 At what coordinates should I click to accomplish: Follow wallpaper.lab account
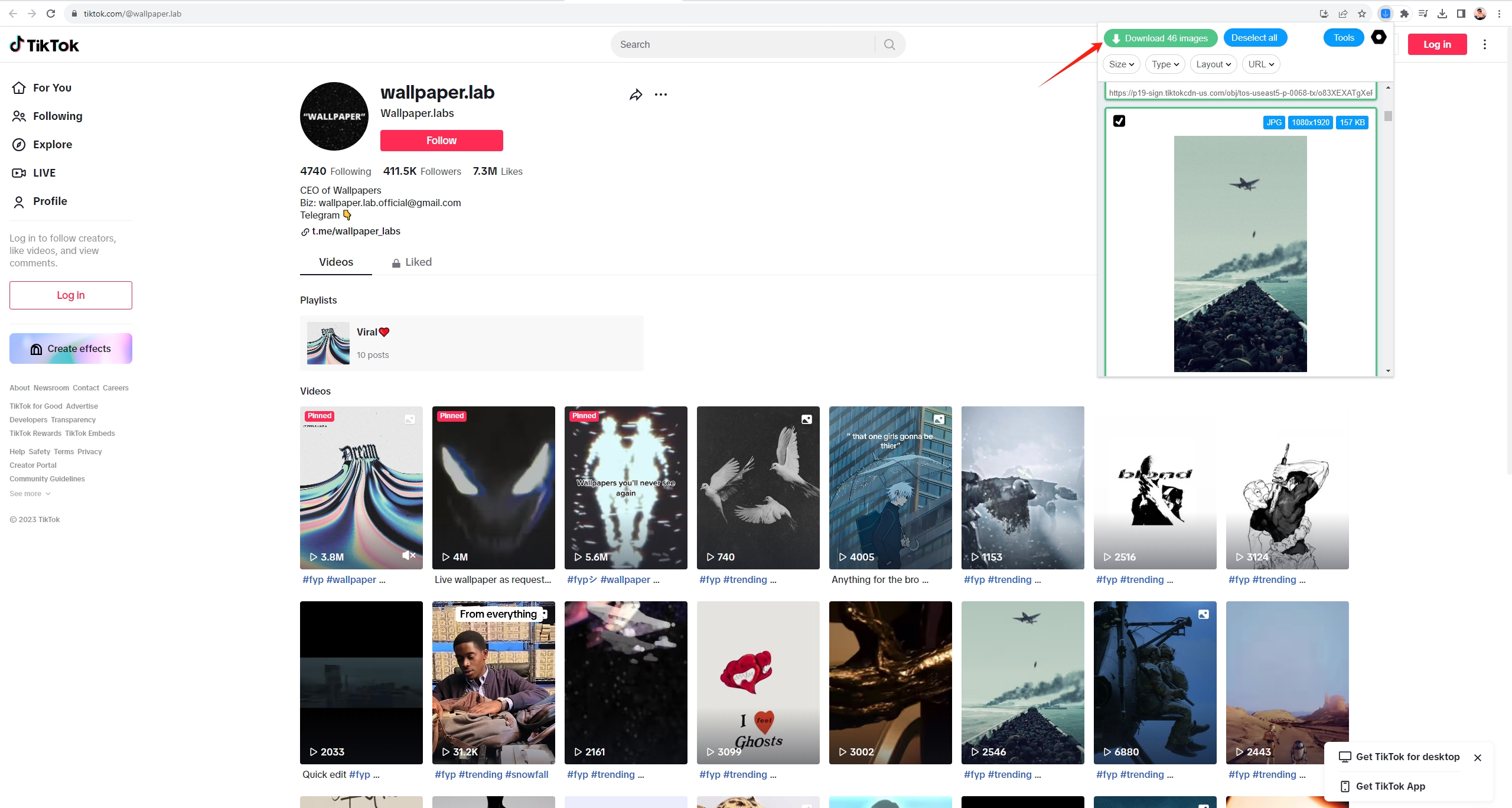(x=441, y=140)
